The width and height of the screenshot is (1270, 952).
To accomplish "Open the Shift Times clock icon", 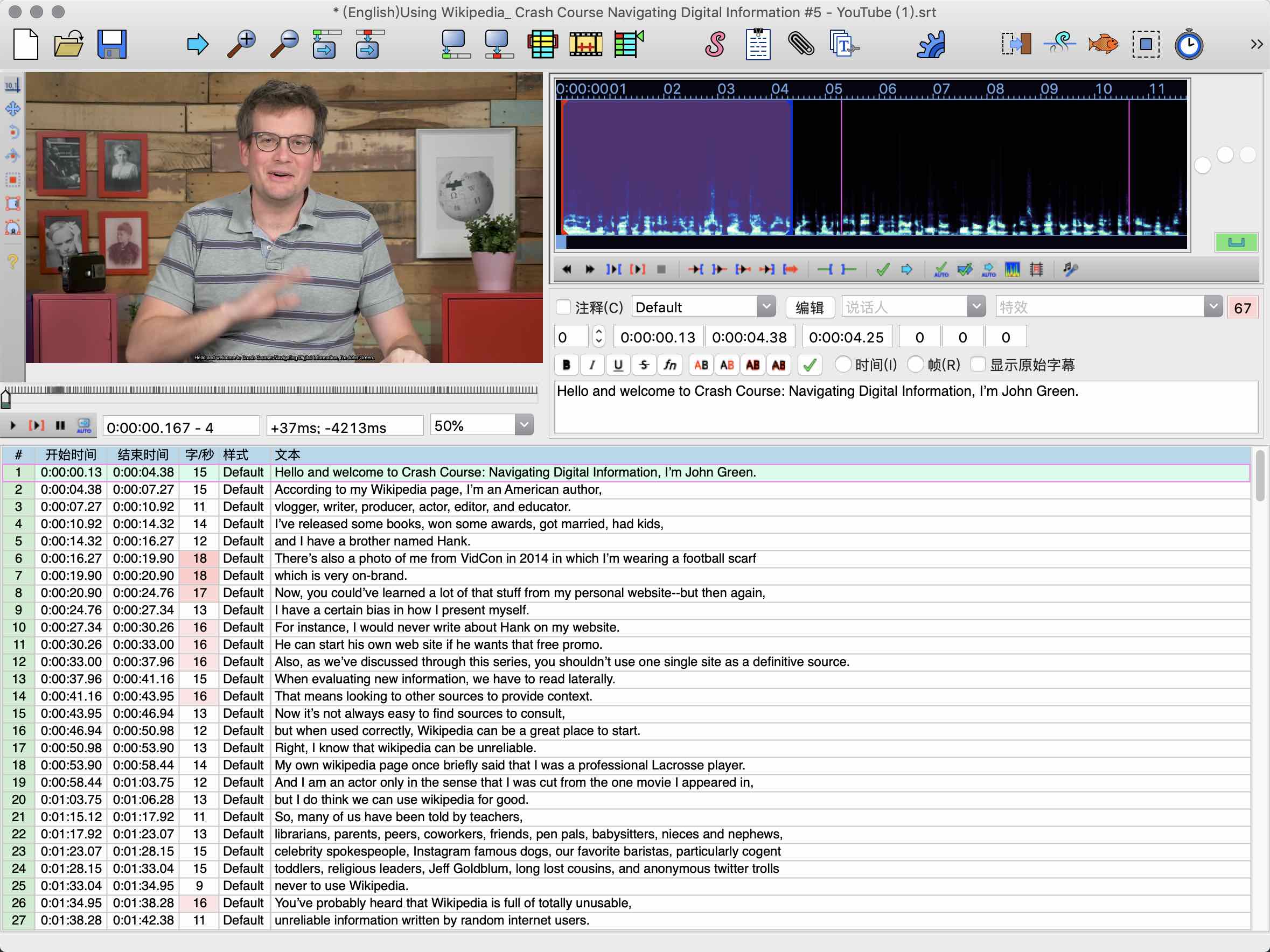I will coord(1189,44).
